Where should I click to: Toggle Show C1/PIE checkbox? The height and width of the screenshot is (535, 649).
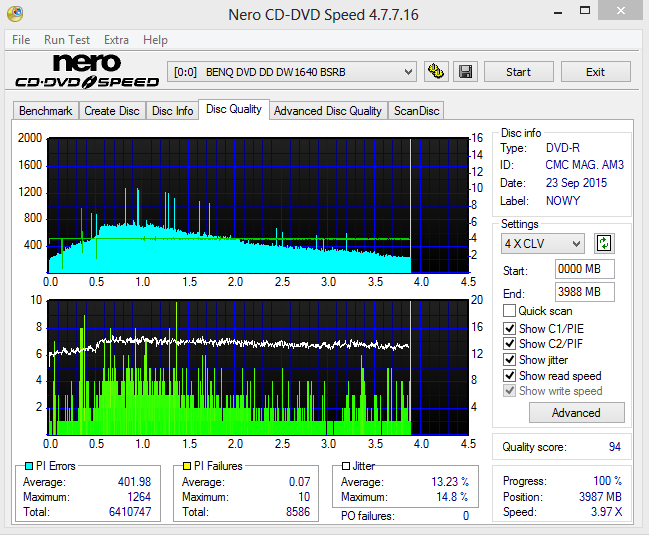[x=509, y=329]
